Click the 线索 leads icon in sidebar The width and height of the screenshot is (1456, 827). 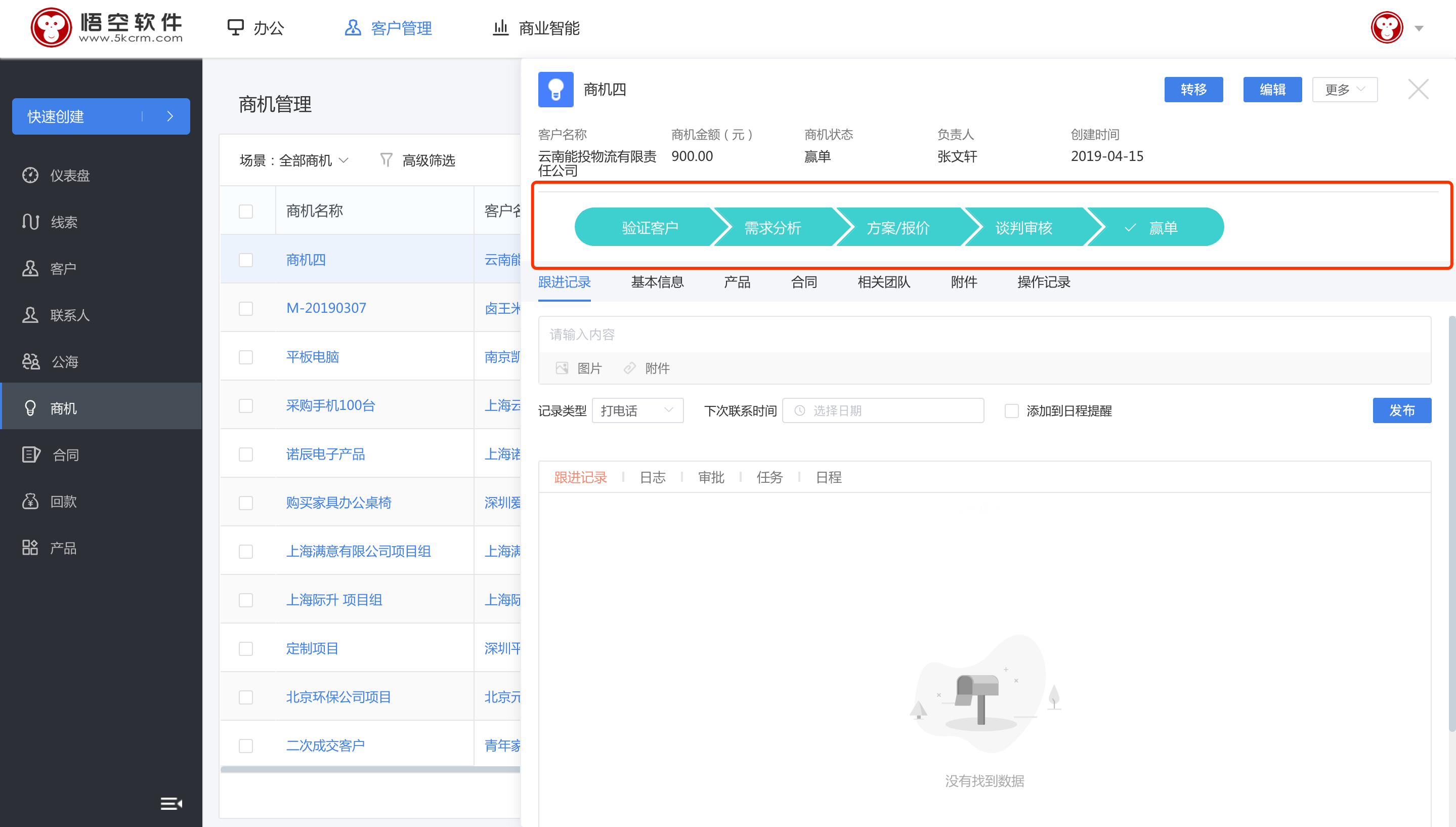click(x=30, y=222)
